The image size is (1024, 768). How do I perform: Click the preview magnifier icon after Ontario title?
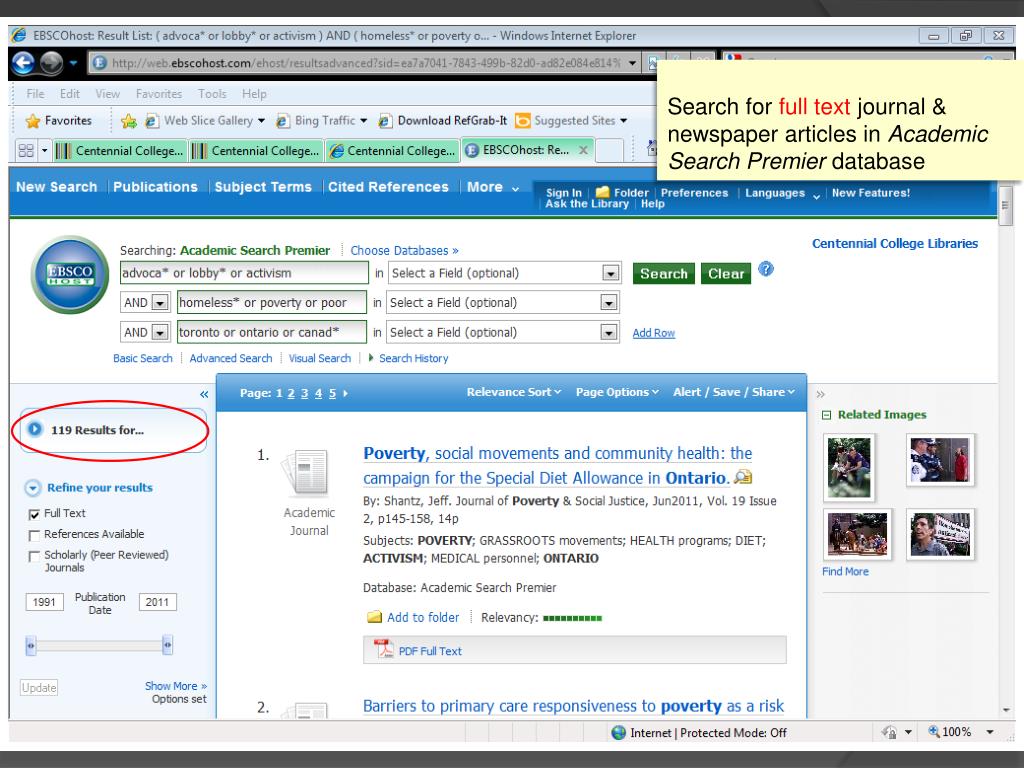coord(743,477)
